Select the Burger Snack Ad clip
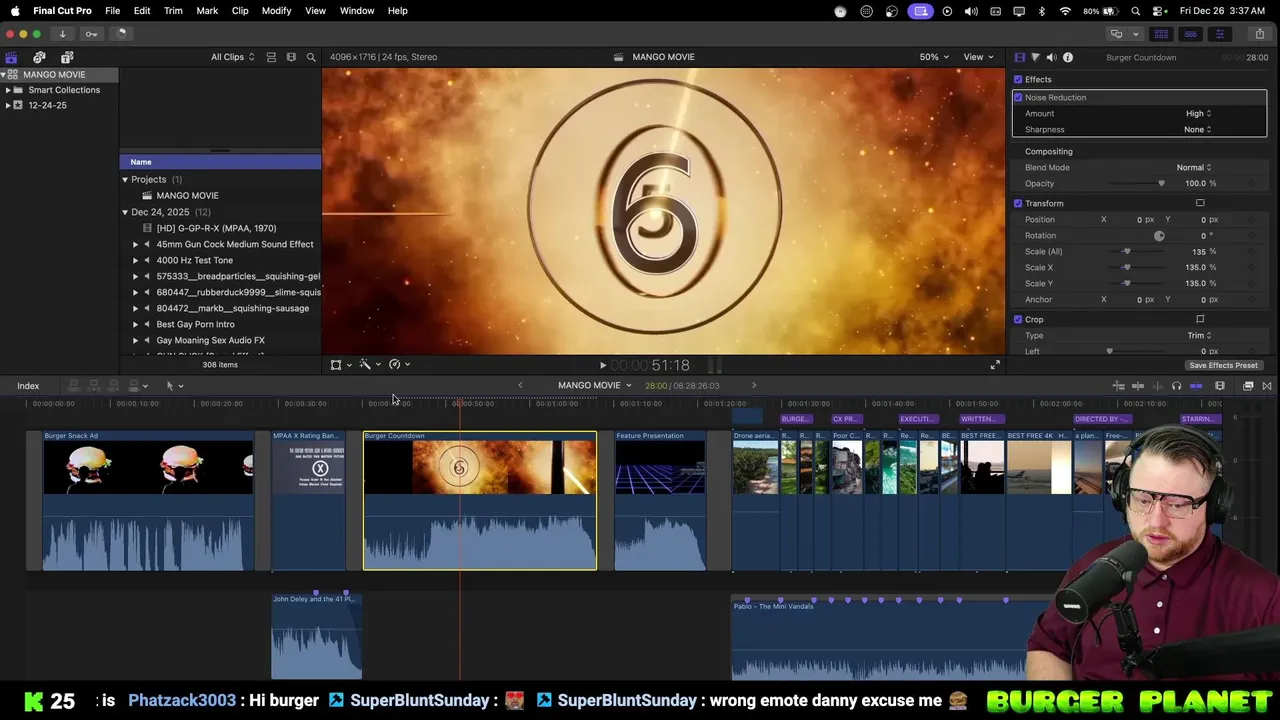 148,500
